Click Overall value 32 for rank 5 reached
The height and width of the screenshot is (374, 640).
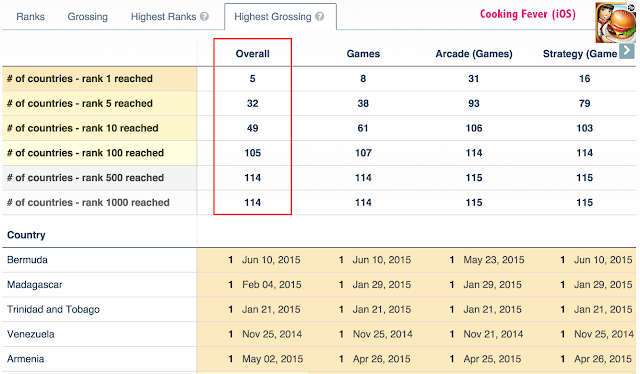point(253,104)
